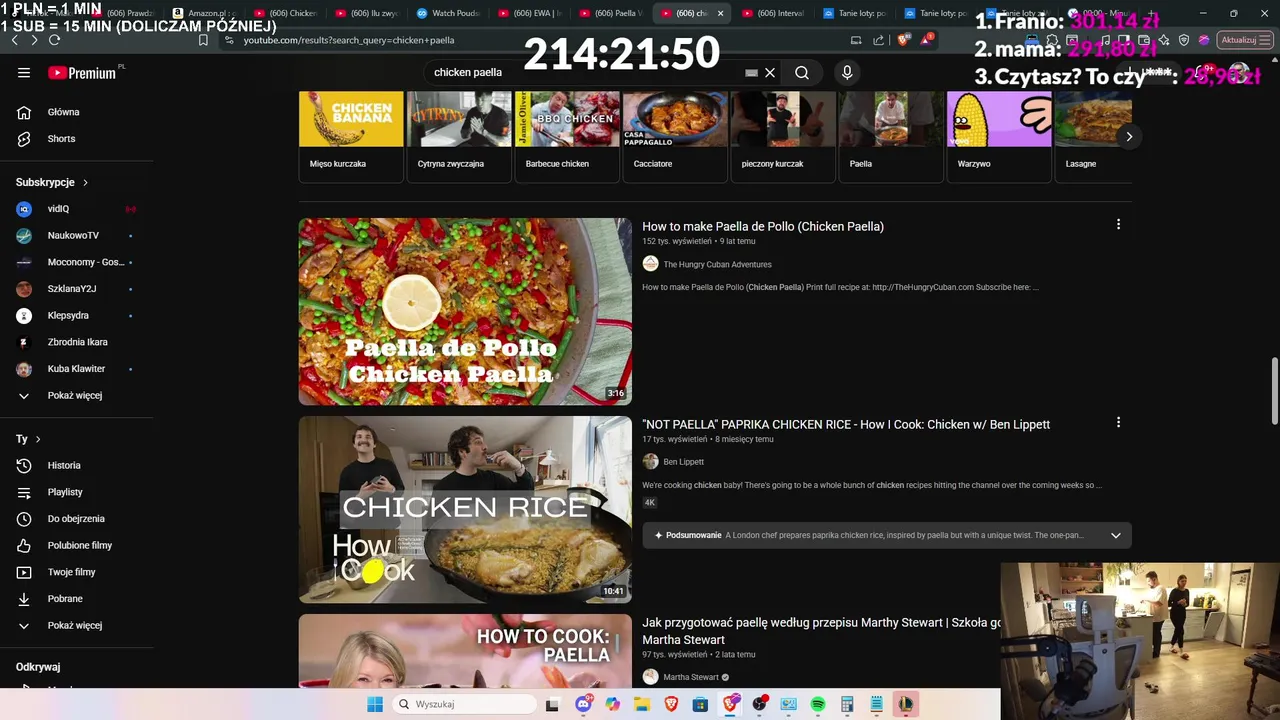The height and width of the screenshot is (720, 1280).
Task: Click the browser address bar URL
Action: tap(349, 40)
